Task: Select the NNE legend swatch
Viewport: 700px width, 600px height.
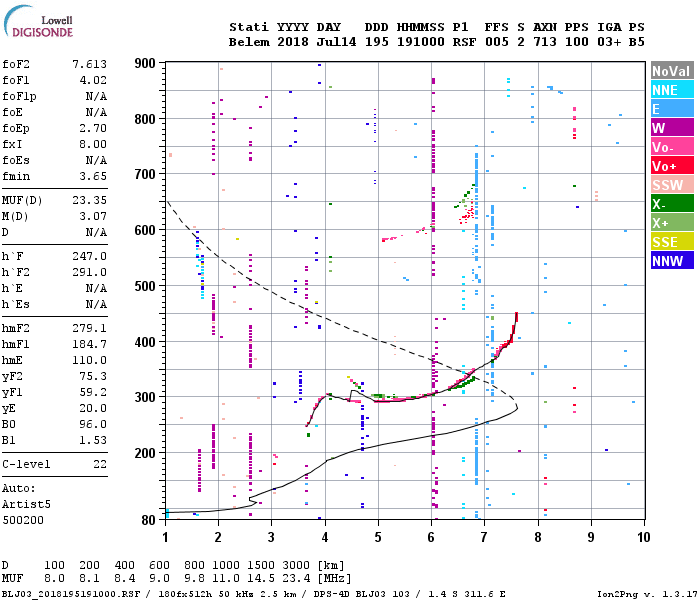Action: click(672, 90)
